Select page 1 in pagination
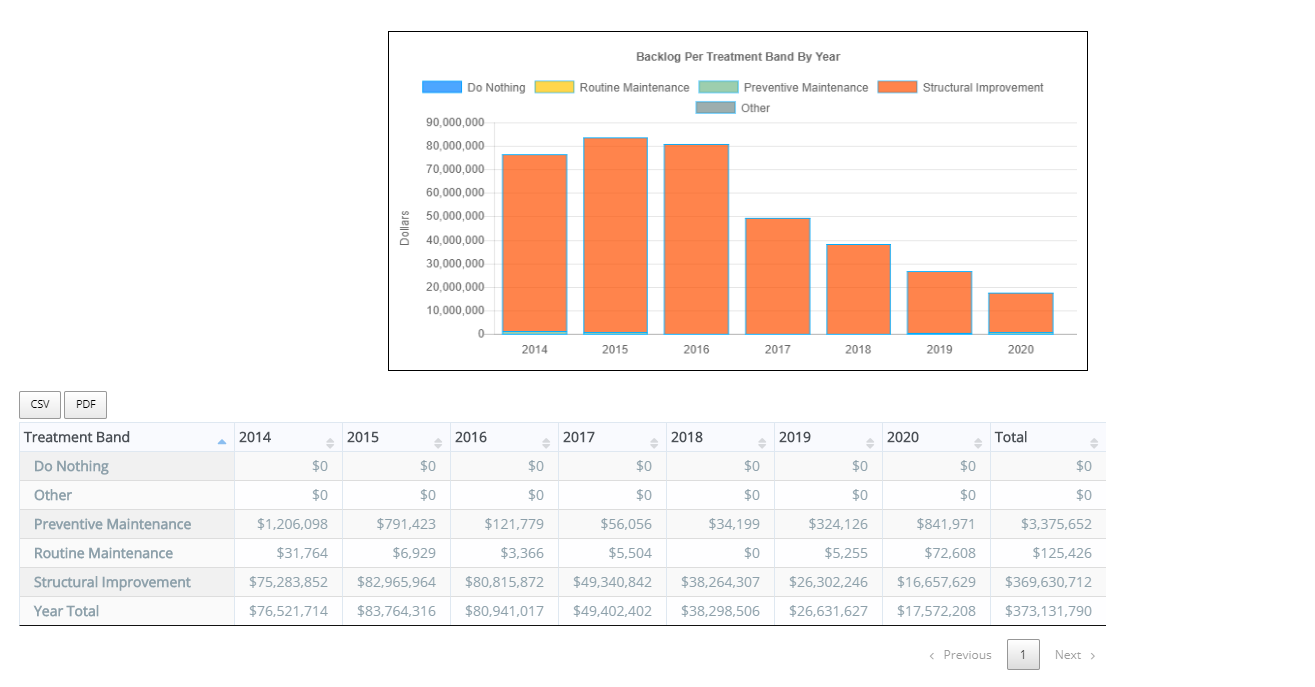The image size is (1315, 687). (1022, 655)
